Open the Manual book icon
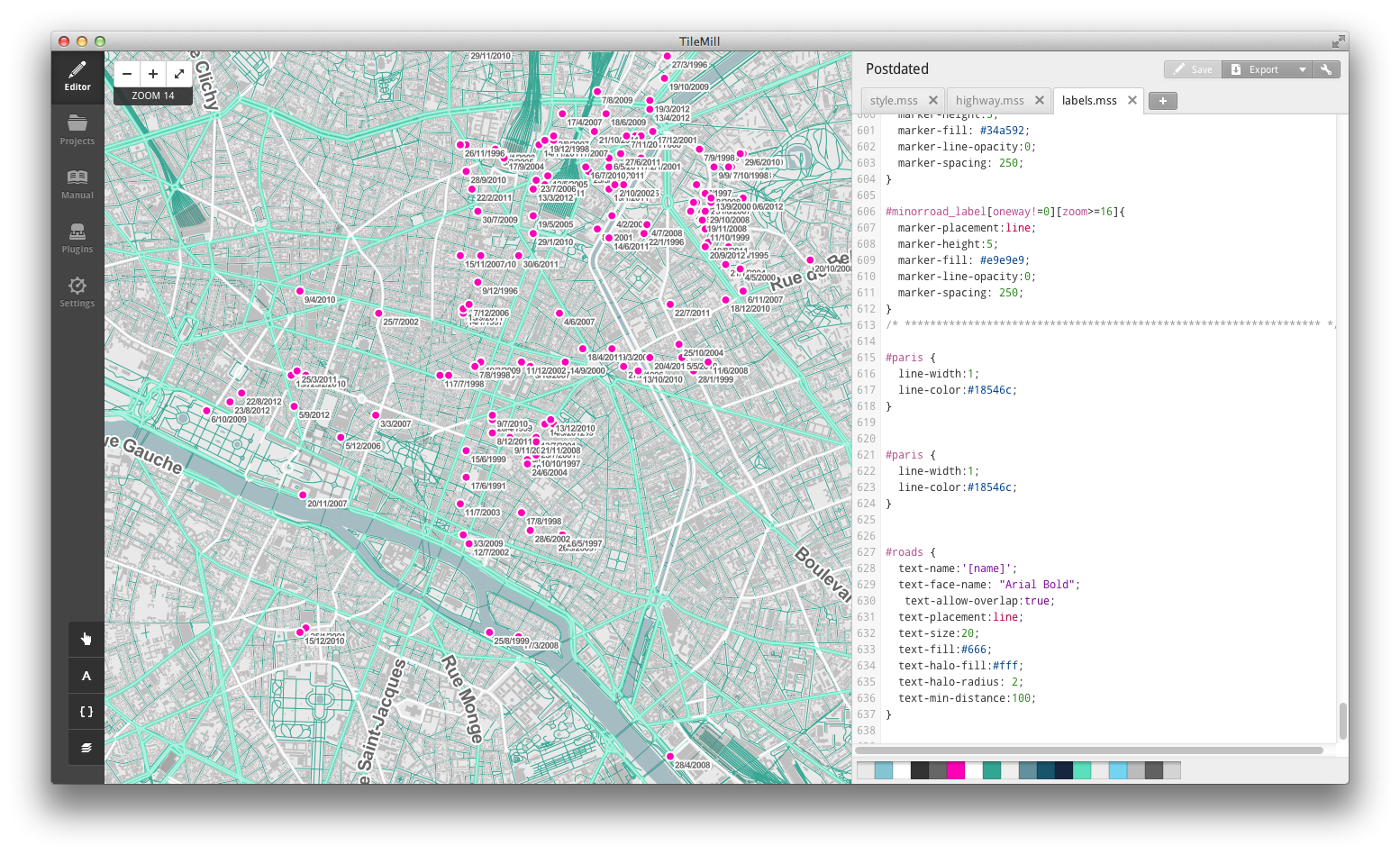Image resolution: width=1400 pixels, height=855 pixels. pos(77,184)
